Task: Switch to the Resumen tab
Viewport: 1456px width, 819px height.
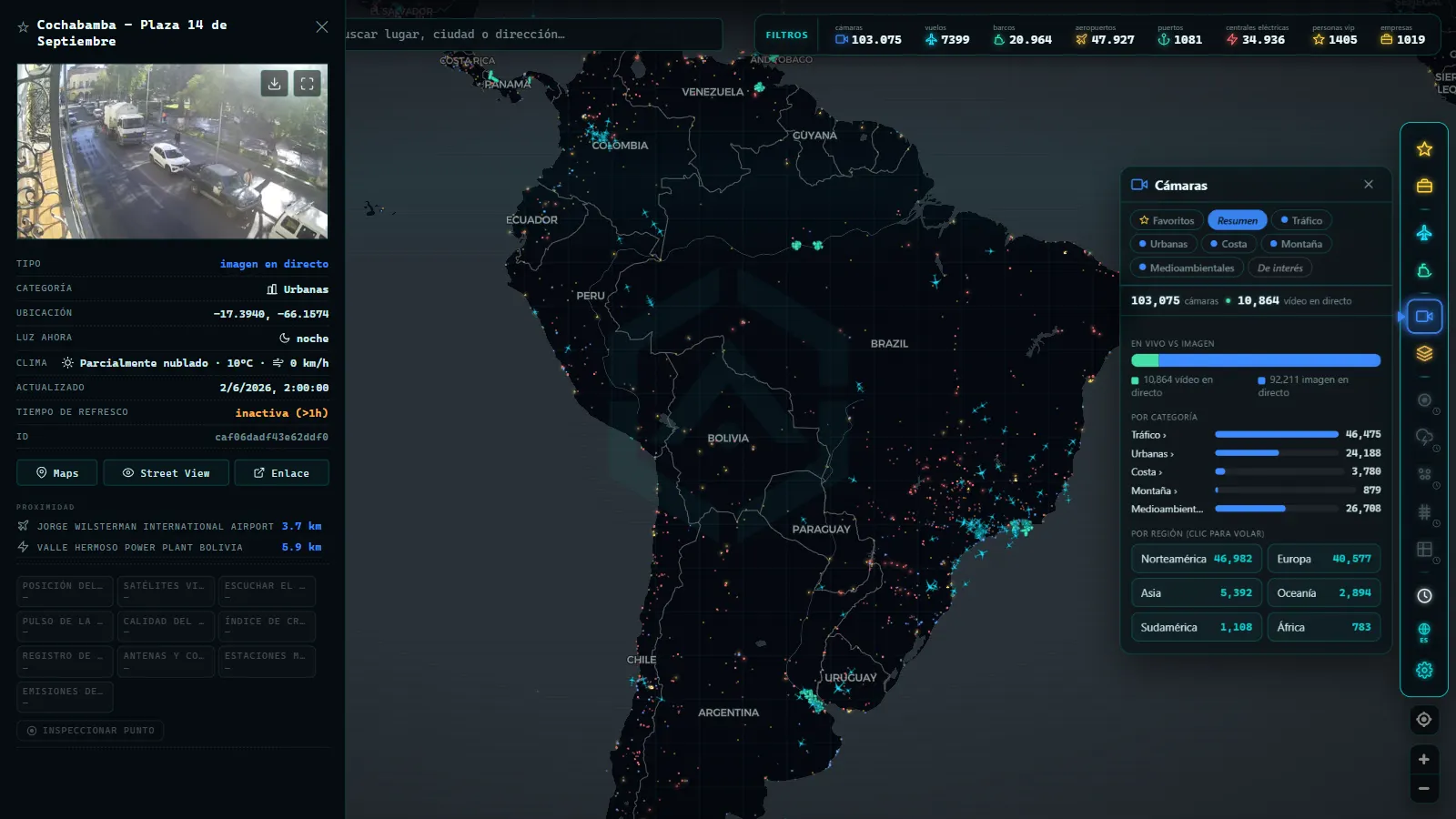Action: coord(1238,220)
